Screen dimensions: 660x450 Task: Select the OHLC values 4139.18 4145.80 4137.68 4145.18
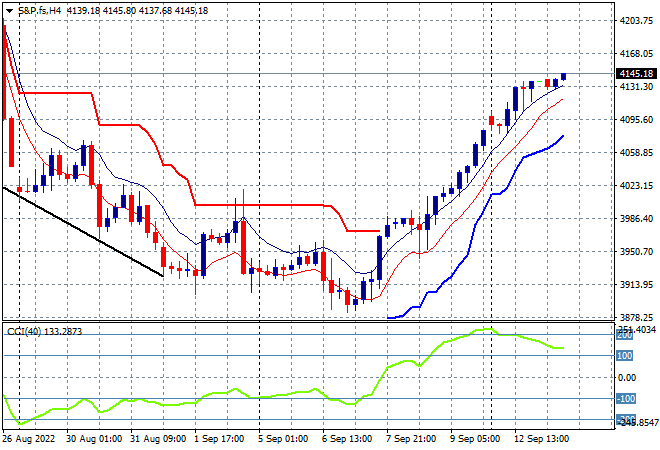pos(138,11)
